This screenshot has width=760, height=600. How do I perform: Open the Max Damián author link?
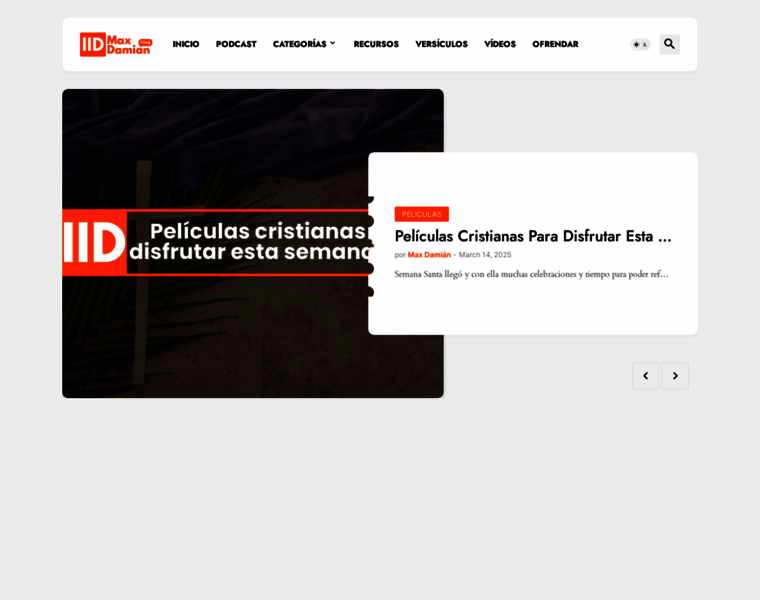coord(429,255)
